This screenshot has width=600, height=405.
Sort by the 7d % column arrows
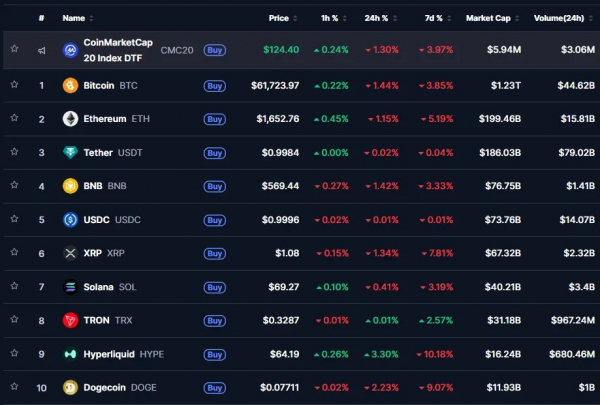pos(449,18)
